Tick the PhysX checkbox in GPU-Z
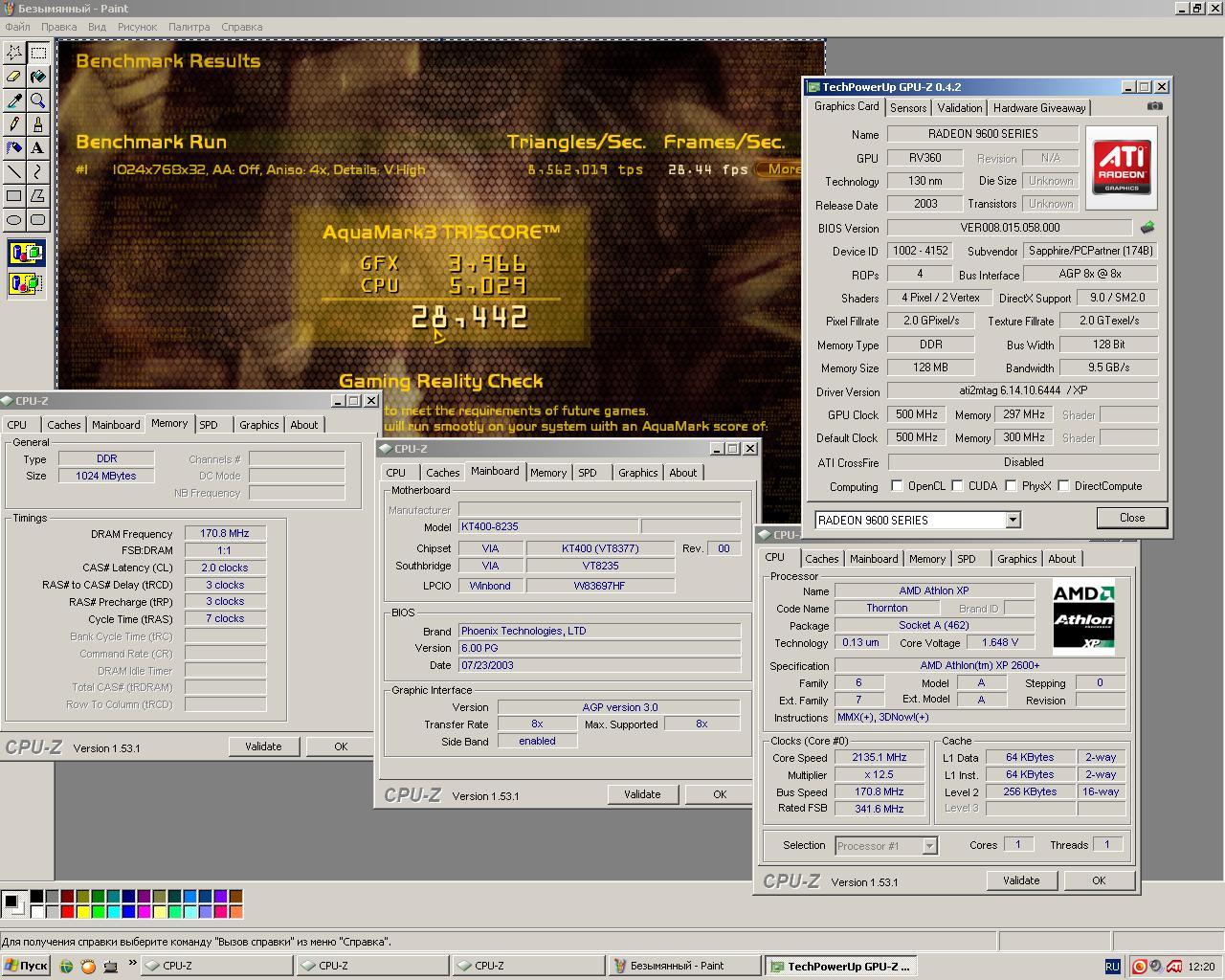 [1010, 486]
